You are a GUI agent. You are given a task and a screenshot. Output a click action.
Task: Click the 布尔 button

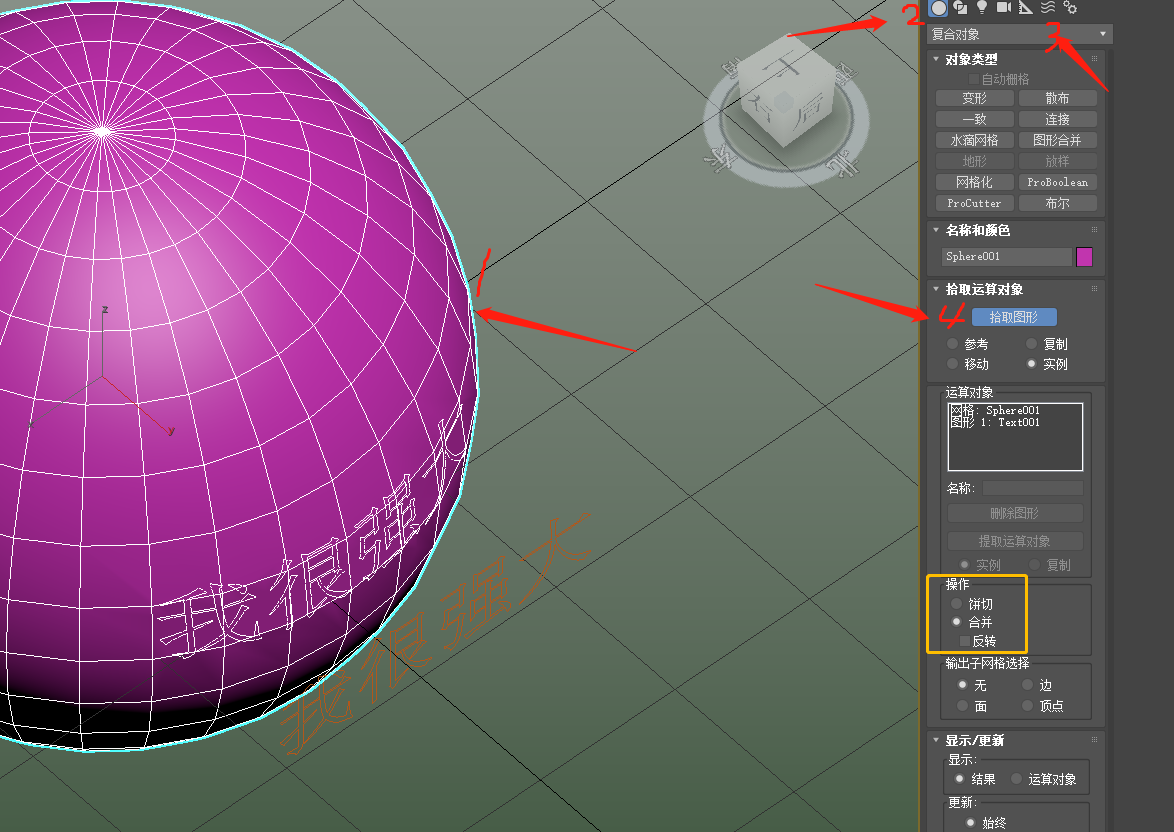(1058, 203)
